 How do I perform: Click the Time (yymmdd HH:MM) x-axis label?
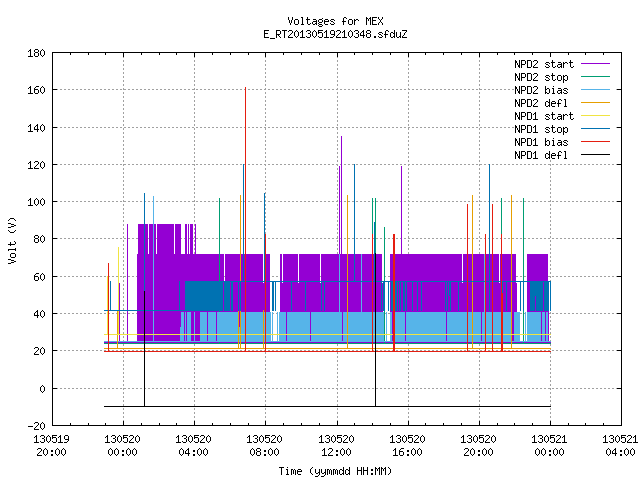[x=335, y=471]
